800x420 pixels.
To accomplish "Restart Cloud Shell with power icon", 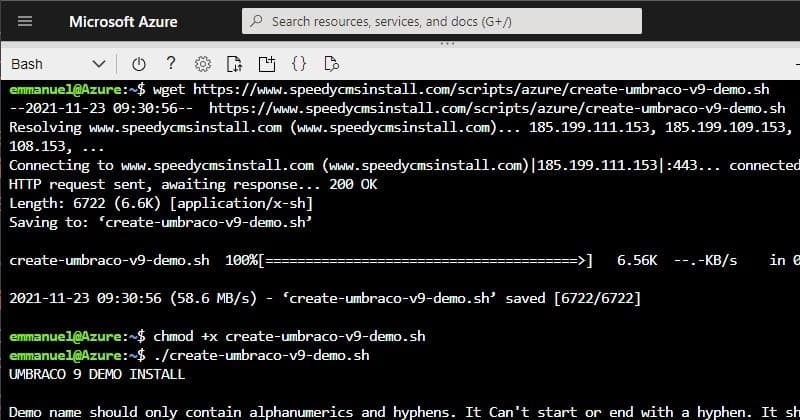I will 139,64.
